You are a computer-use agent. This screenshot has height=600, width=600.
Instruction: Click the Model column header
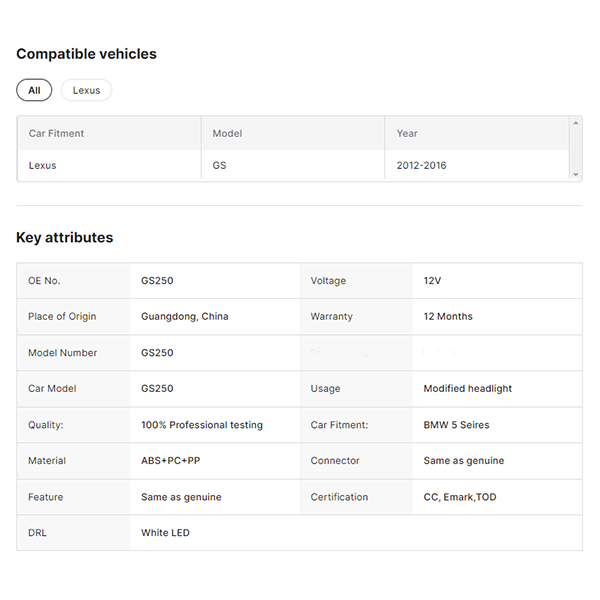pos(227,133)
